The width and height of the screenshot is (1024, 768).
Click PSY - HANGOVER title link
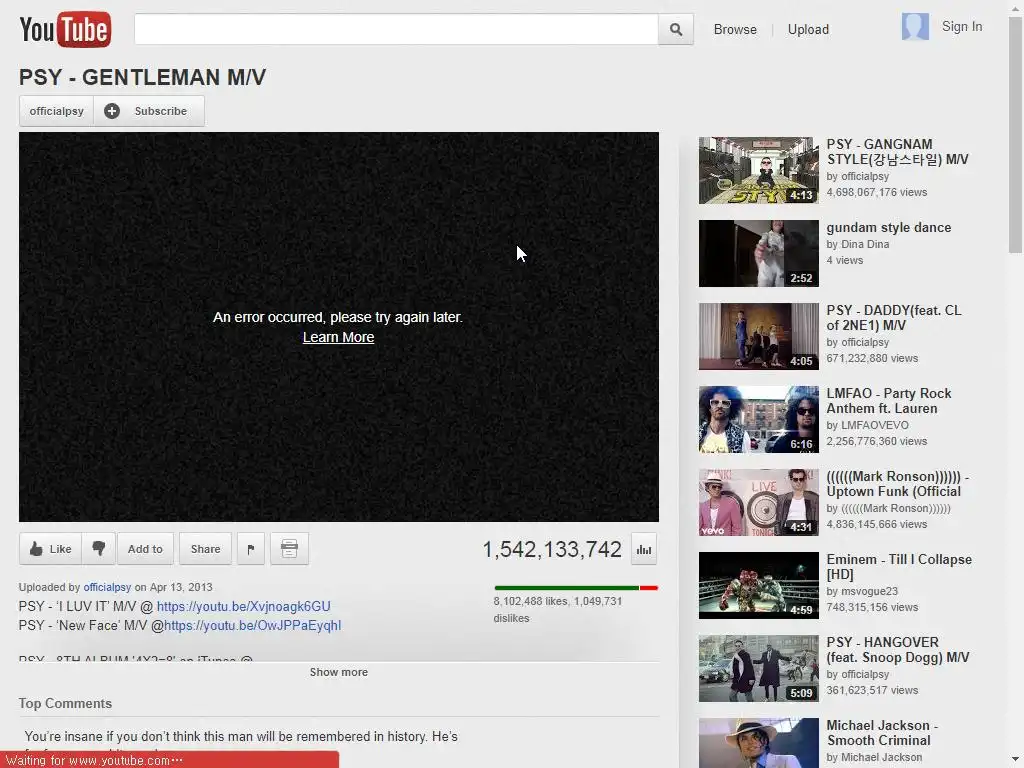point(897,650)
